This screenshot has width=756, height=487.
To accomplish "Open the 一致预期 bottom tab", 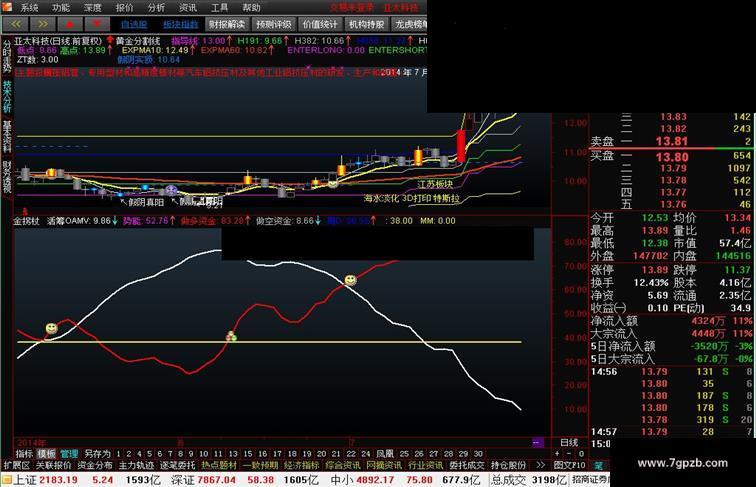I will click(260, 465).
